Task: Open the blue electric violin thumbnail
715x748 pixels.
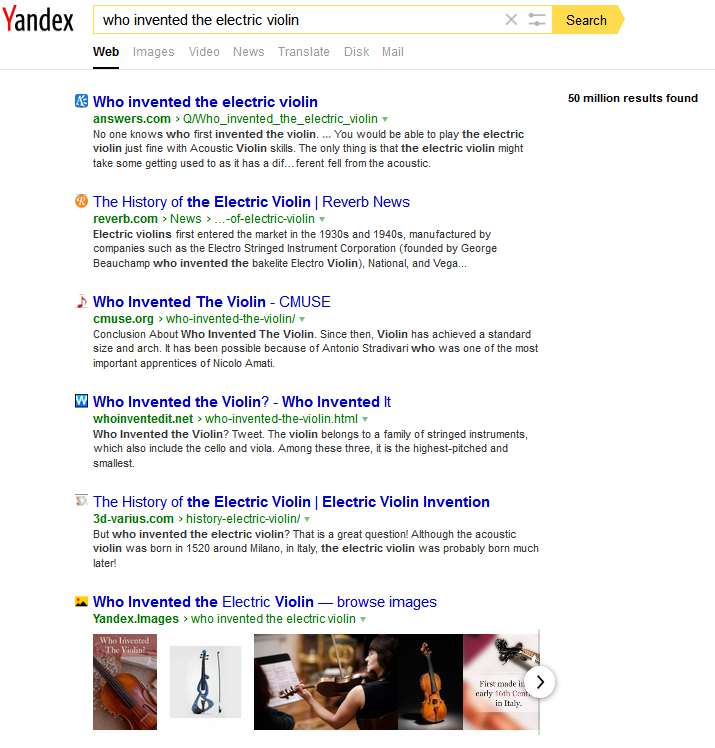Action: pos(206,682)
